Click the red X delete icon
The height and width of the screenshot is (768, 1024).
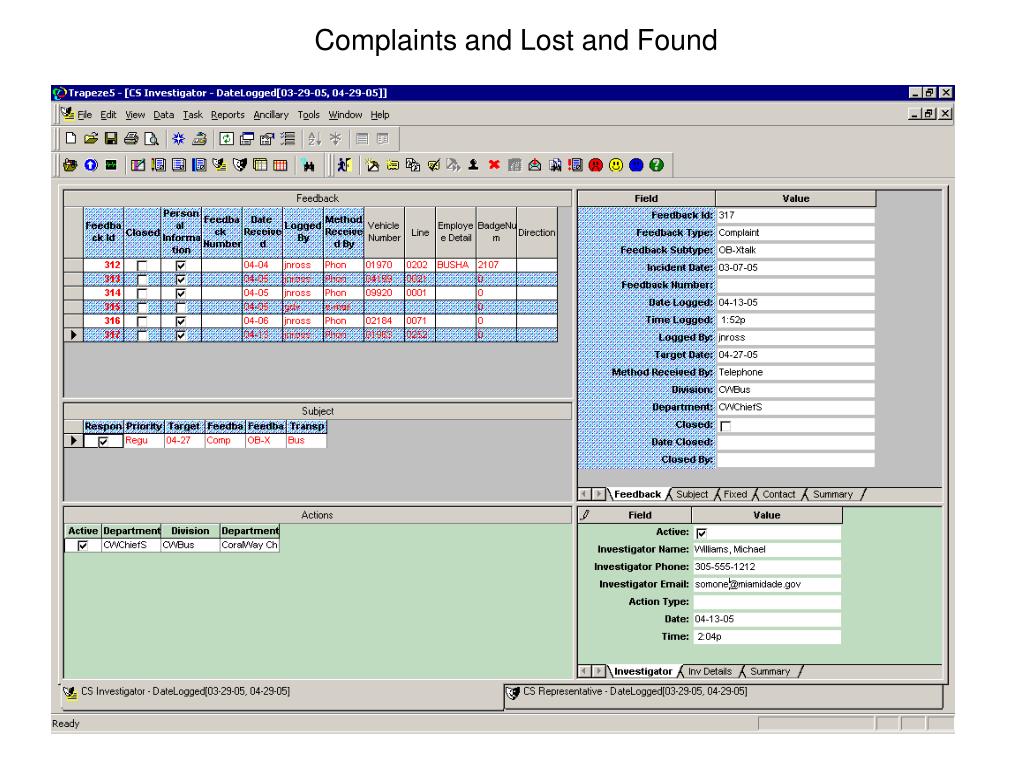(x=494, y=165)
